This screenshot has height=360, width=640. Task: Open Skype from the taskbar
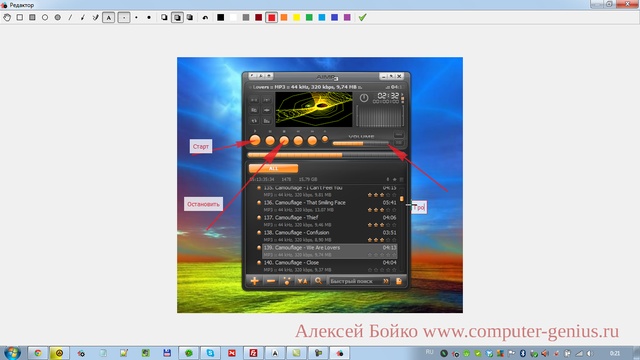(x=210, y=353)
